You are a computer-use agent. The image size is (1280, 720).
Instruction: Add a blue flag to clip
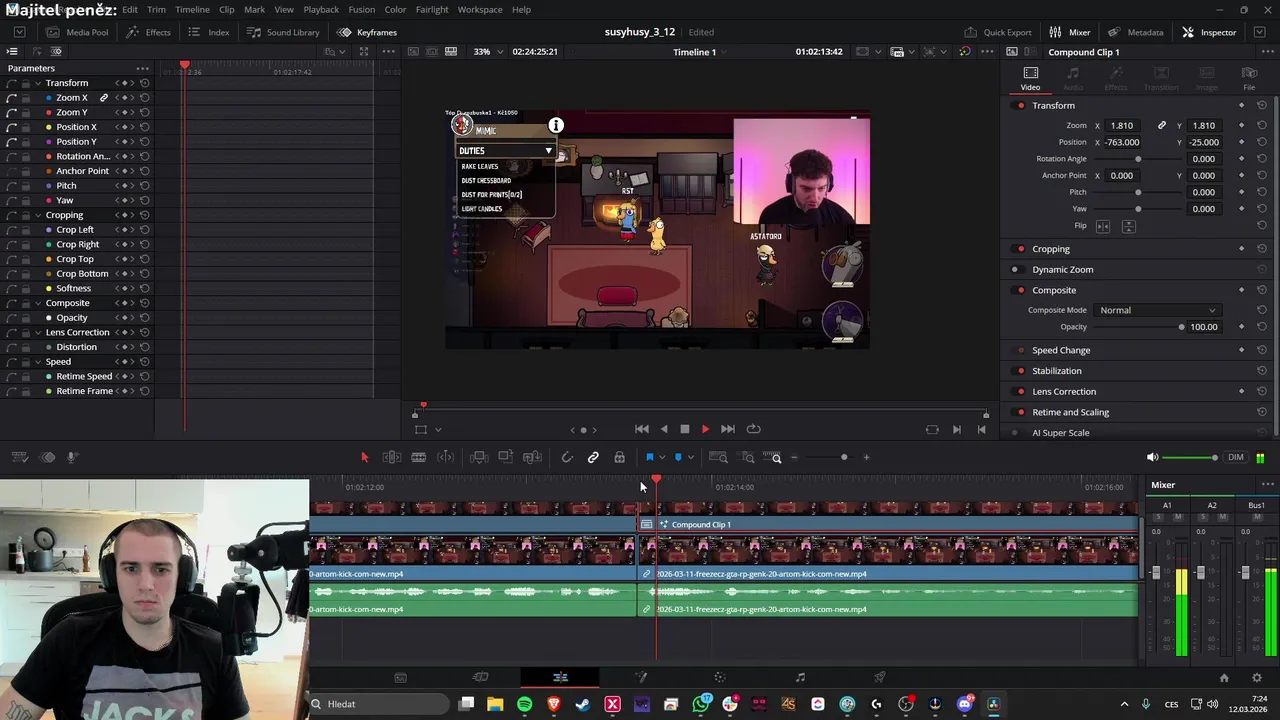pyautogui.click(x=649, y=457)
